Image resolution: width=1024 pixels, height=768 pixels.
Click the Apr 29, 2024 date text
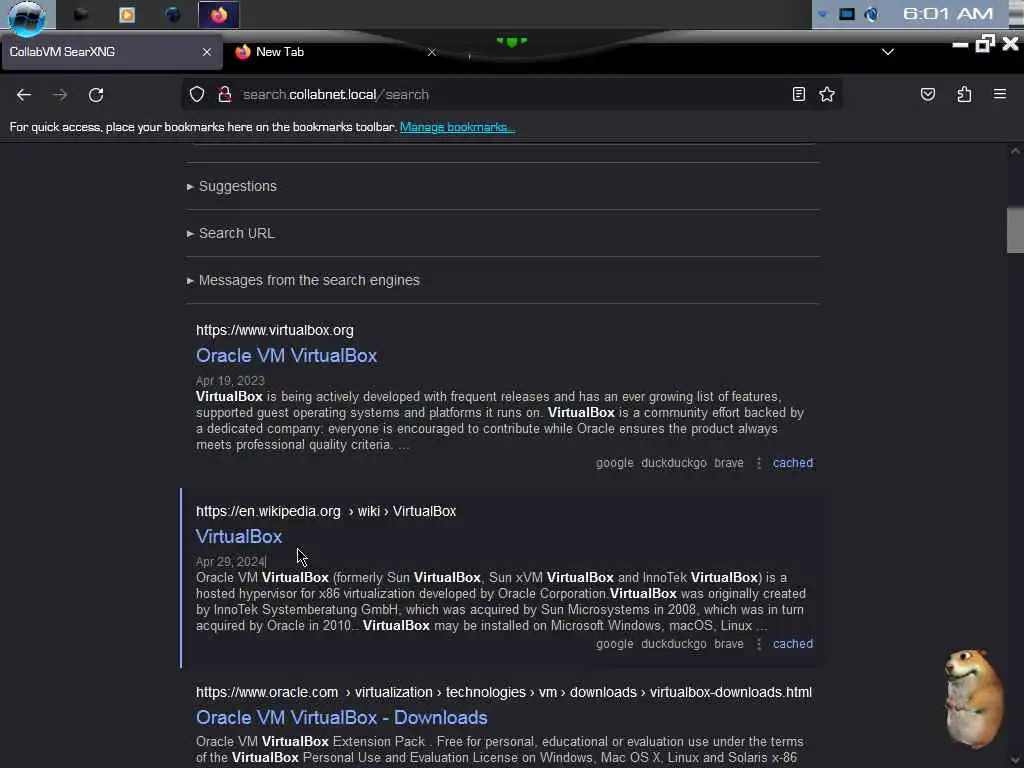(230, 562)
